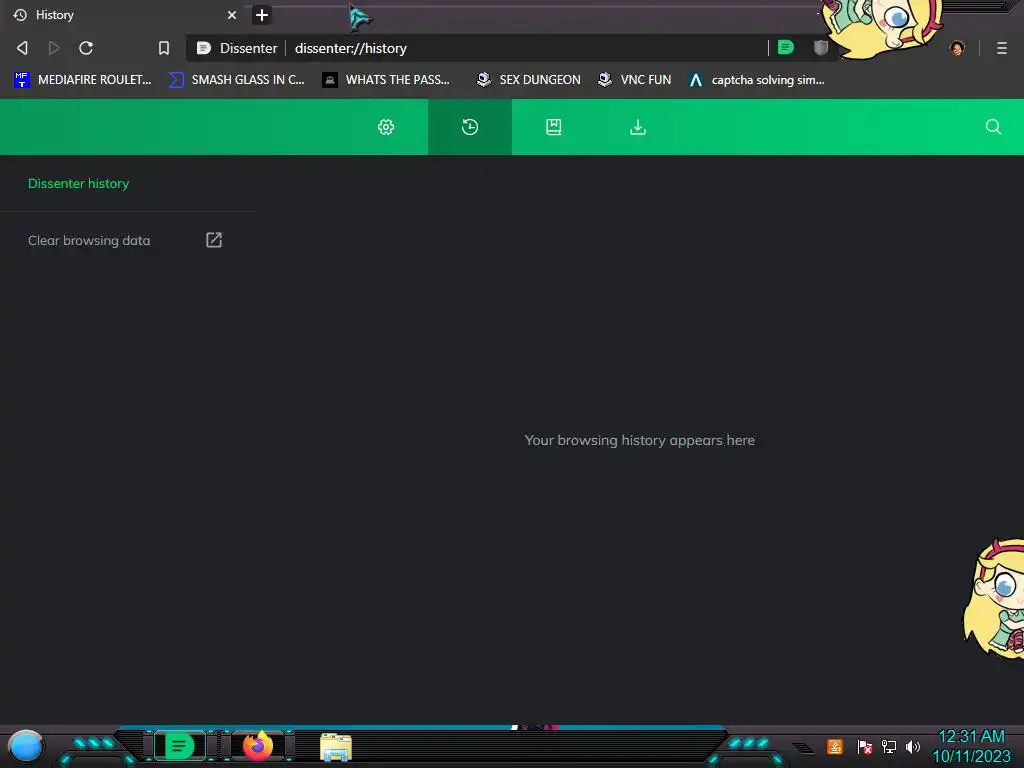Click the Start orb button

pos(25,746)
